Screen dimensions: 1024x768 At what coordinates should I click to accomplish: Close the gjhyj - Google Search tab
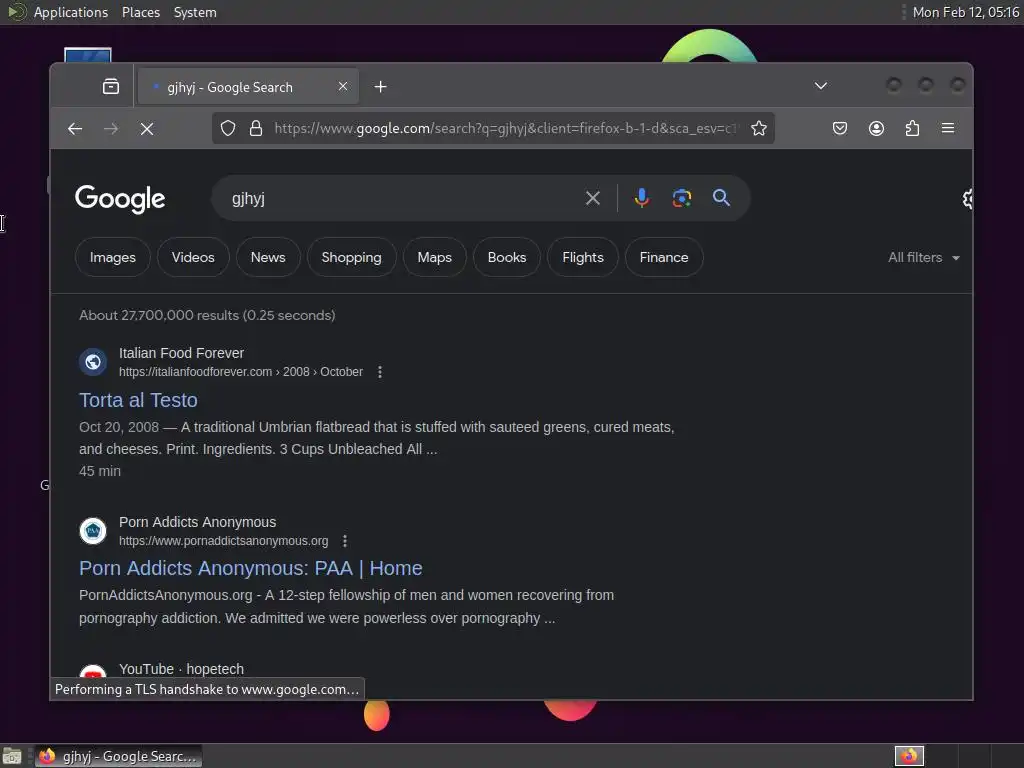pyautogui.click(x=343, y=86)
